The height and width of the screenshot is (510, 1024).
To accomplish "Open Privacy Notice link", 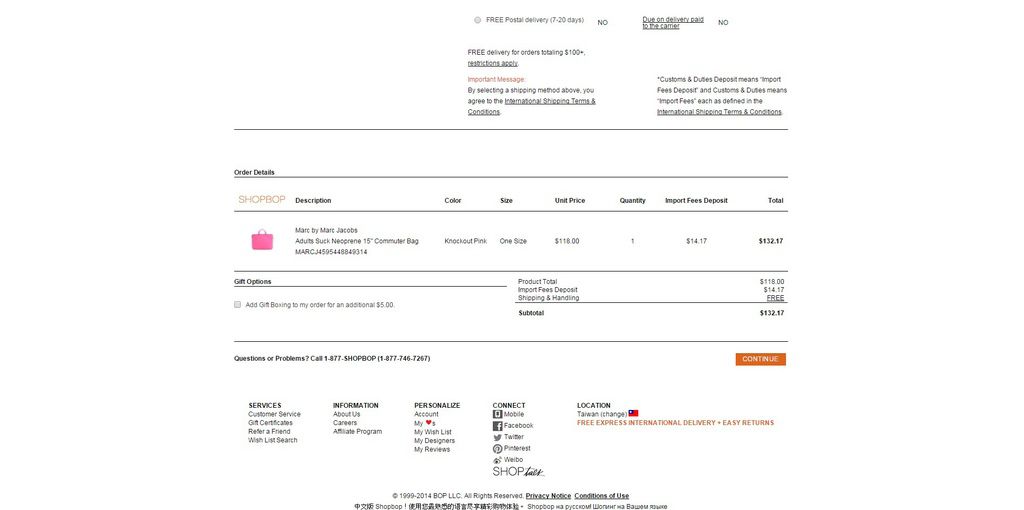I will pyautogui.click(x=548, y=496).
